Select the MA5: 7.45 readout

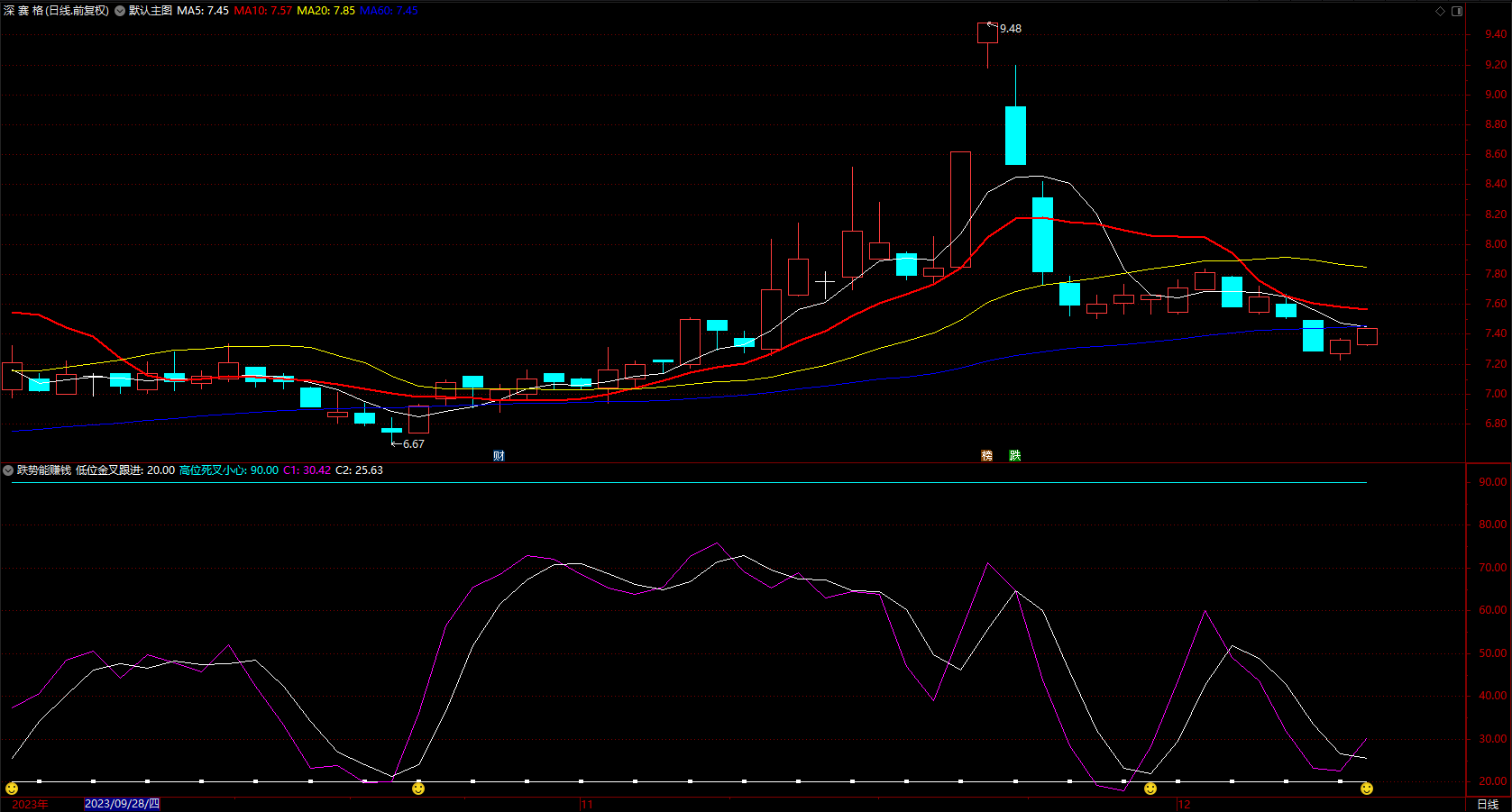coord(203,11)
